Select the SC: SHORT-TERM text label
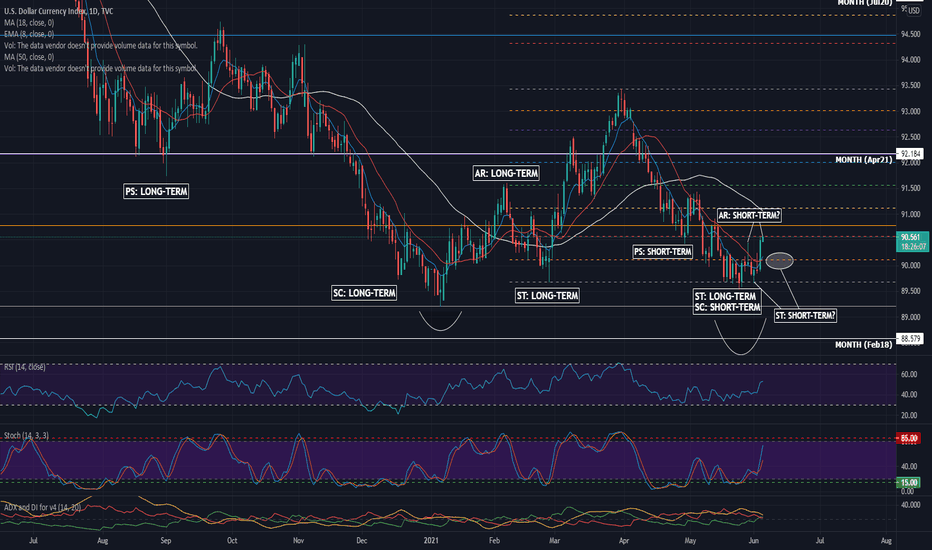 (x=728, y=307)
